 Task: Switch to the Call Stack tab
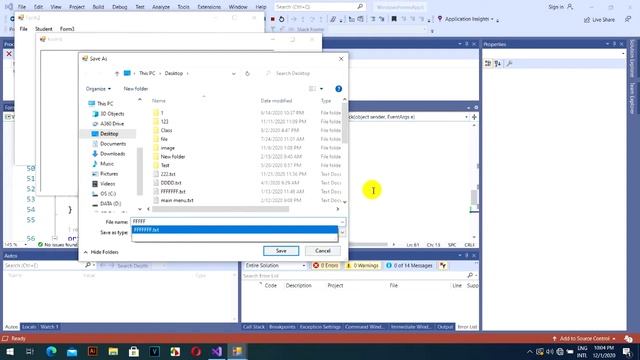pos(253,327)
